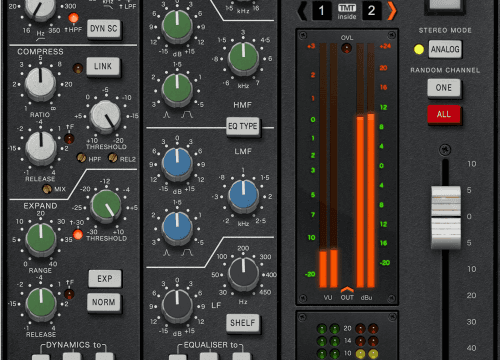This screenshot has width=500, height=360.
Task: Click the TMT inside logo
Action: pos(347,12)
